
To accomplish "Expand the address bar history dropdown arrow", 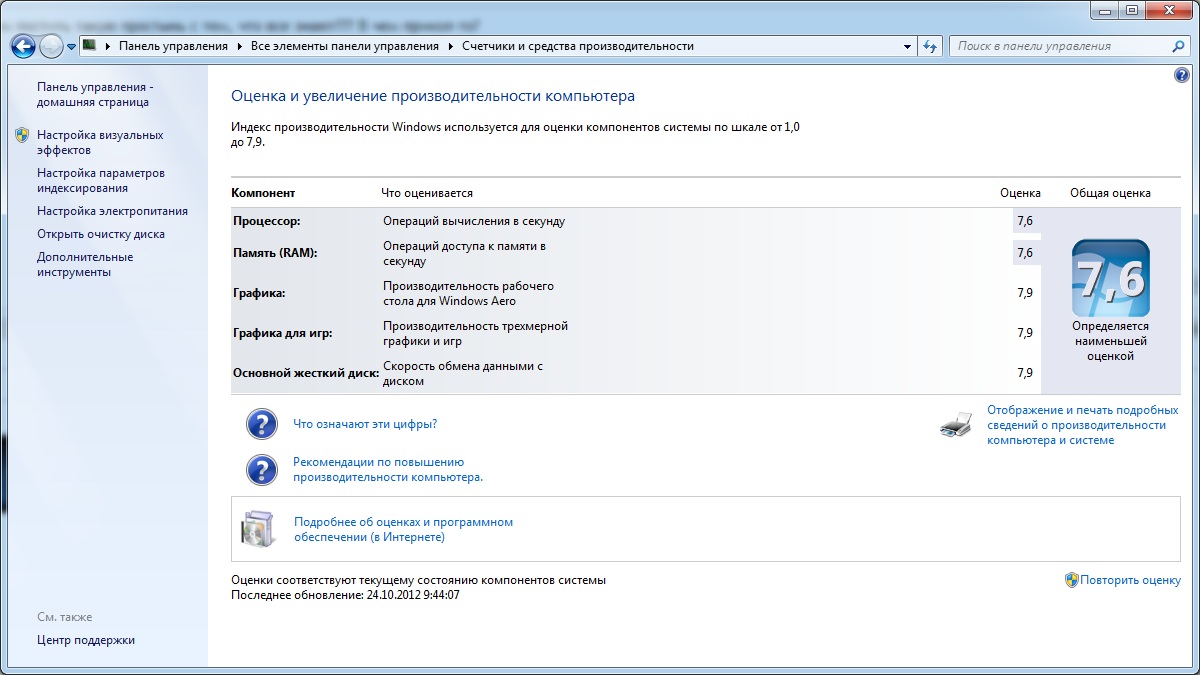I will tap(907, 47).
